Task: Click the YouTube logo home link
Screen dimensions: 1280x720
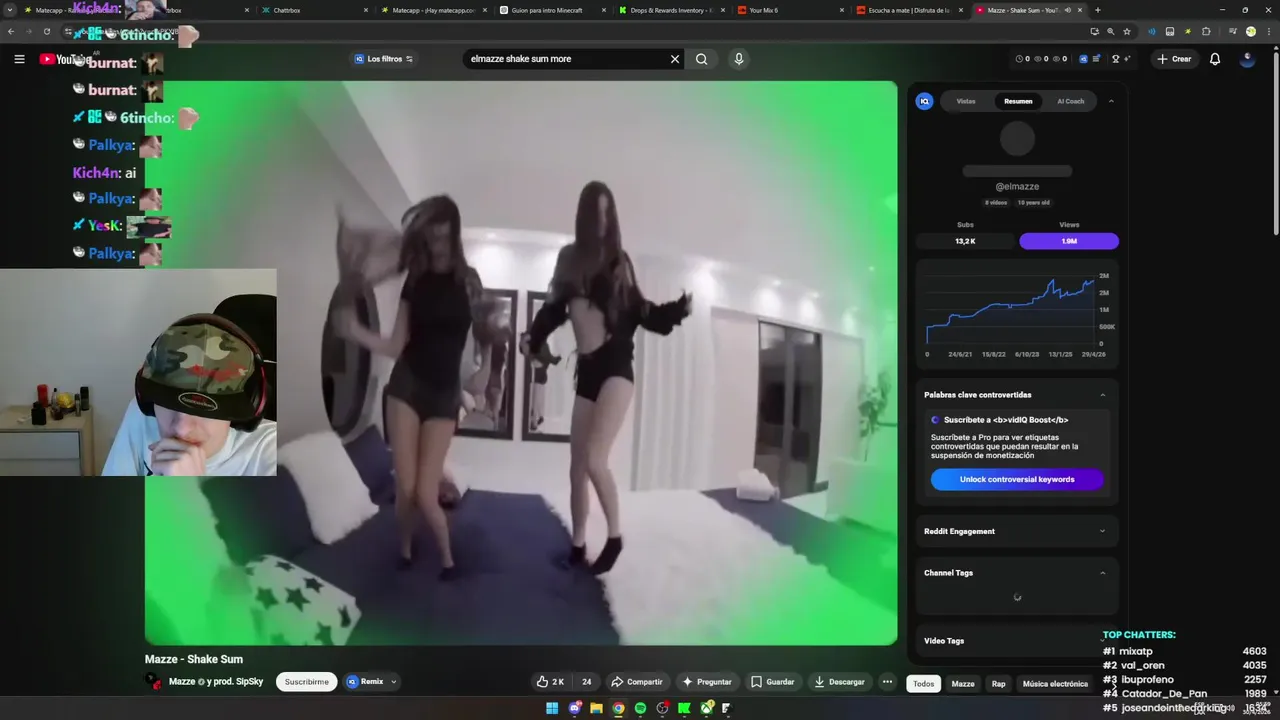Action: point(65,59)
